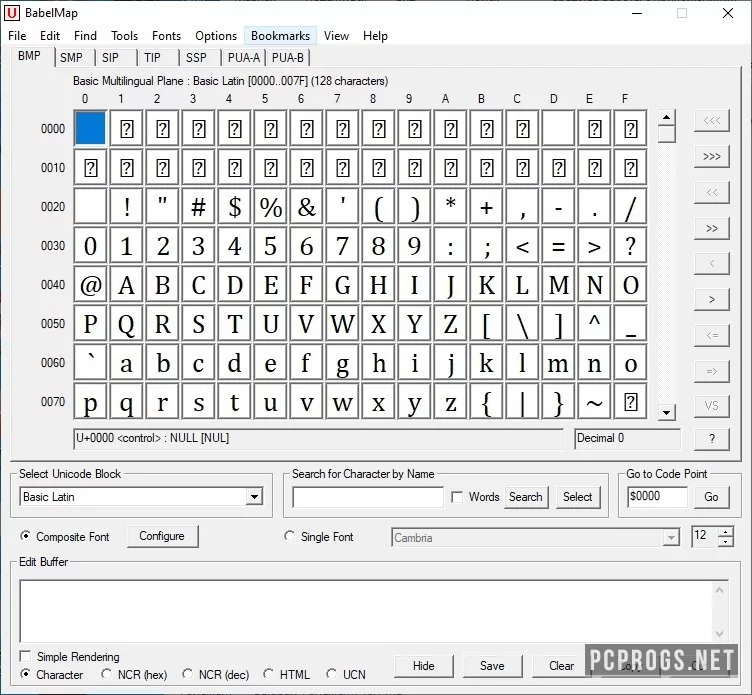Select the ~ tilde character cell
Screen dimensions: 752x695
pos(594,402)
